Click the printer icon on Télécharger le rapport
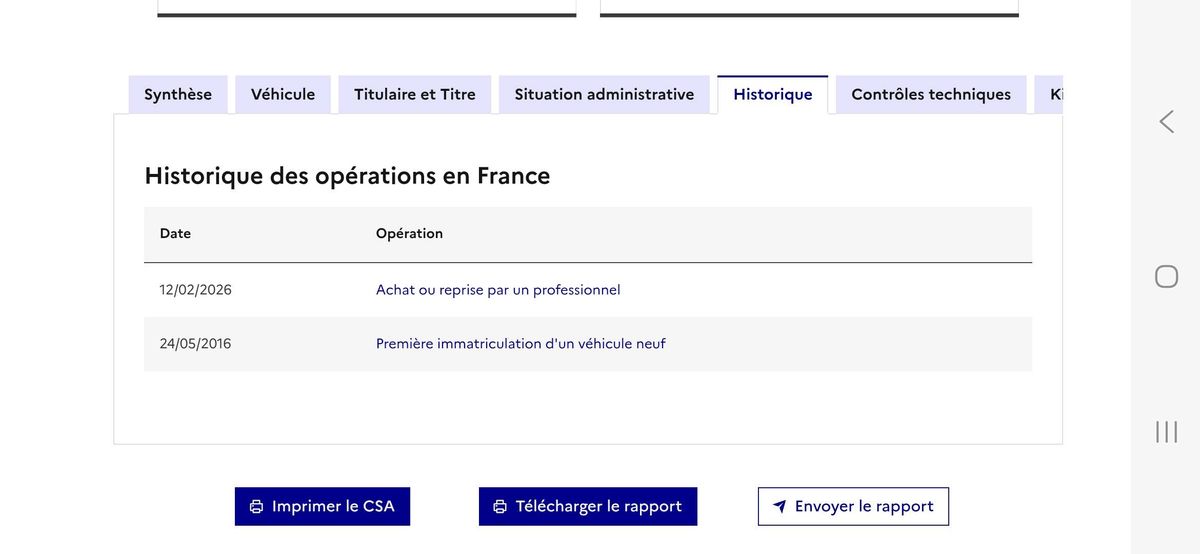1200x554 pixels. (x=500, y=507)
